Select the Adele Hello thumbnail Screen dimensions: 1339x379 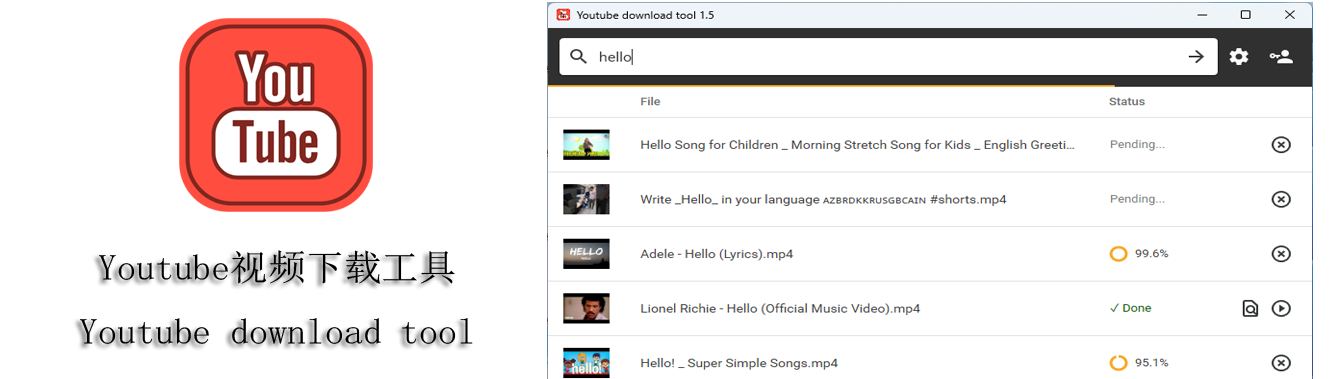586,254
